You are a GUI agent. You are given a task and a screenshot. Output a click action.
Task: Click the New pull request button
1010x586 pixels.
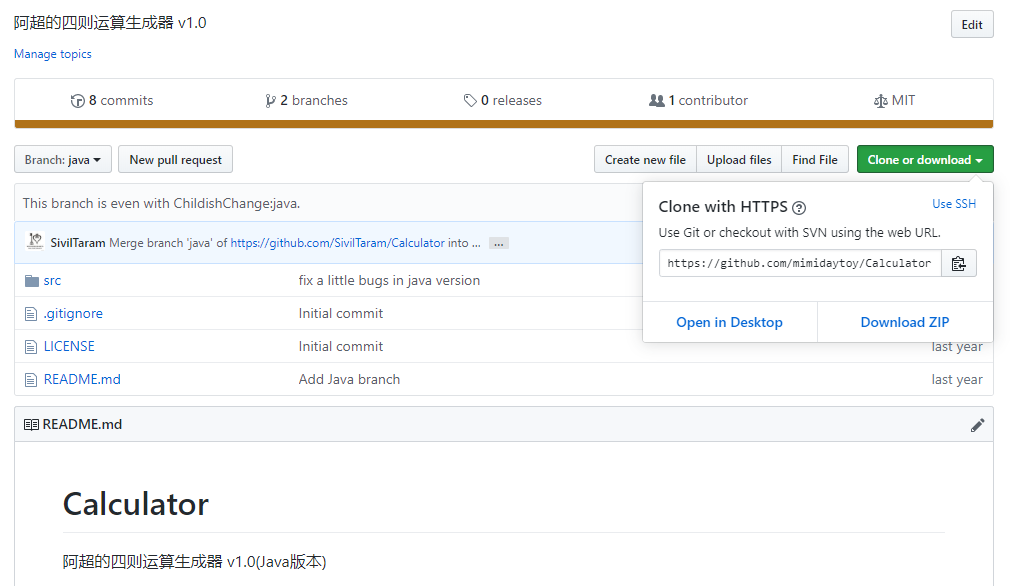175,160
